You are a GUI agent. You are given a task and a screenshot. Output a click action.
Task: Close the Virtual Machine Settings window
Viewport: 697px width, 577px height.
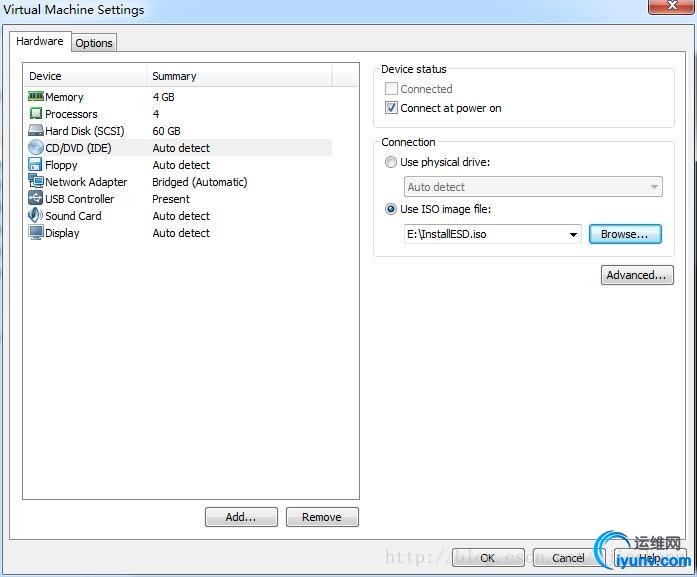pos(671,6)
